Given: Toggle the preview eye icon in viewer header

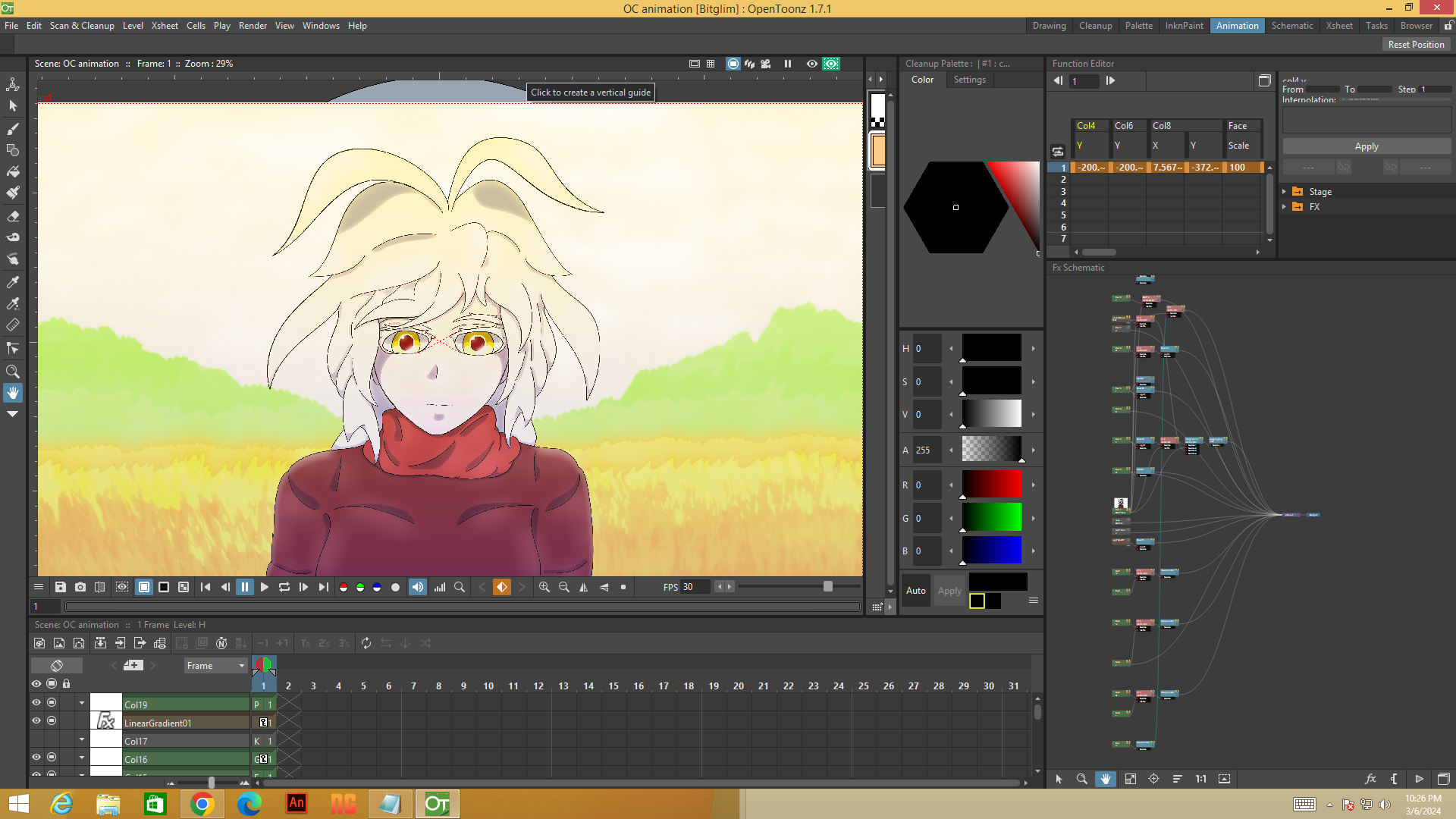Looking at the screenshot, I should tap(811, 64).
